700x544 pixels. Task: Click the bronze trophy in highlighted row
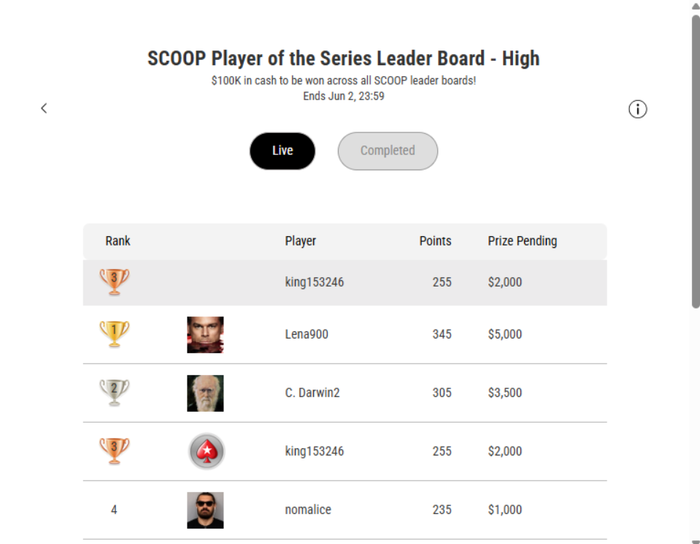(114, 282)
